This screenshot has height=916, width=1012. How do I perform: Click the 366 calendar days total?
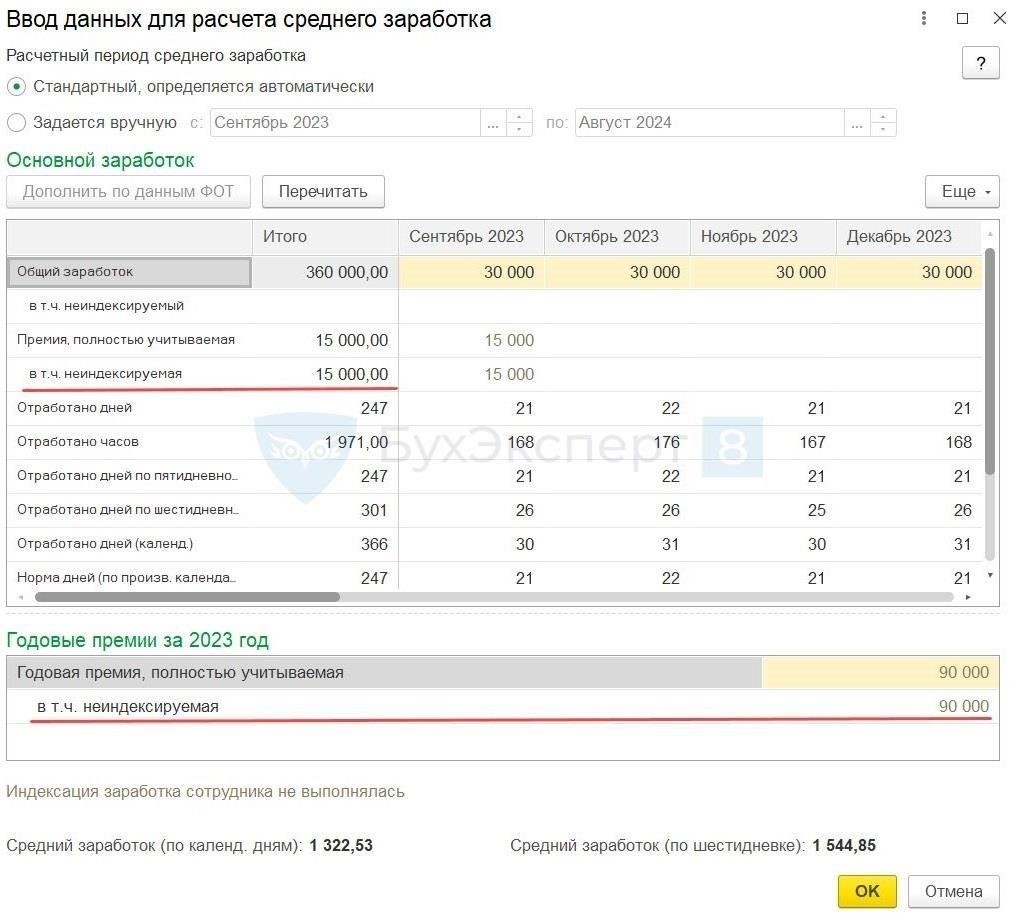325,544
